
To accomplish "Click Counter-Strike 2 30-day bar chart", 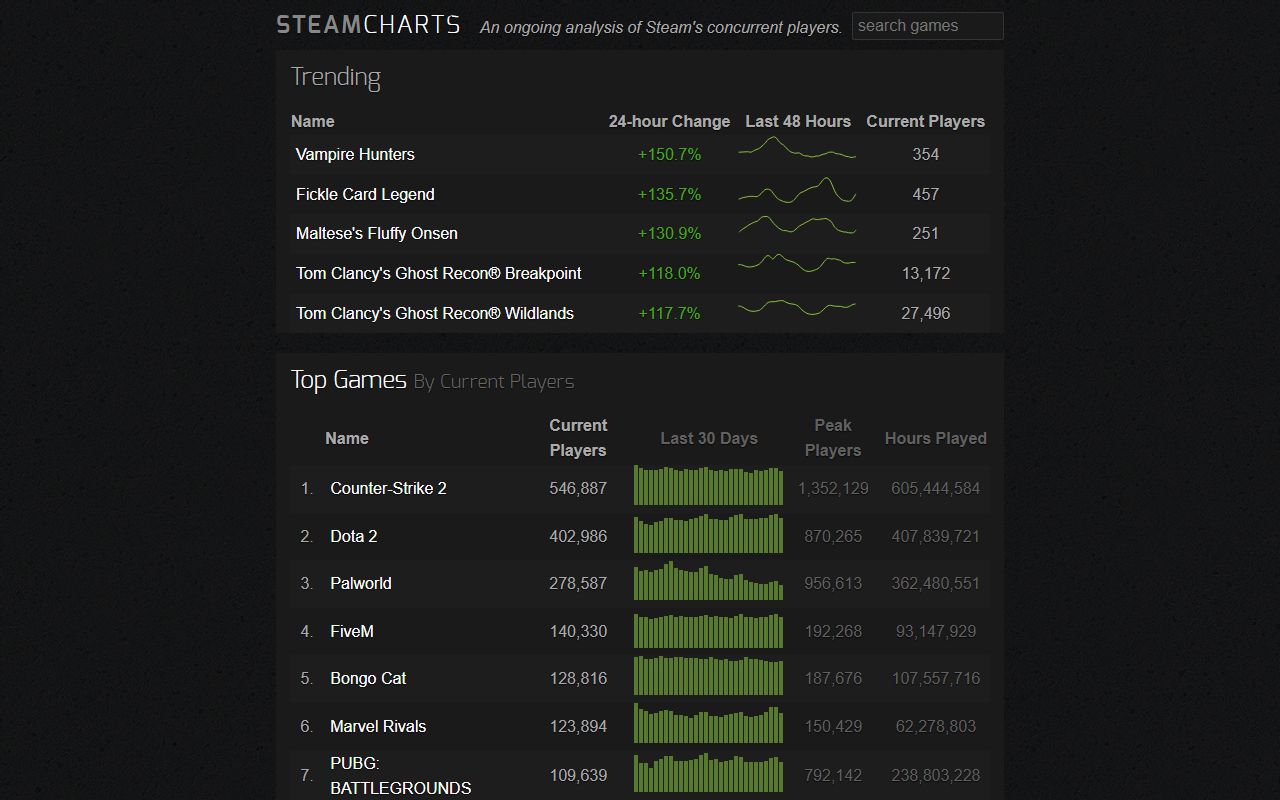I will (x=709, y=485).
